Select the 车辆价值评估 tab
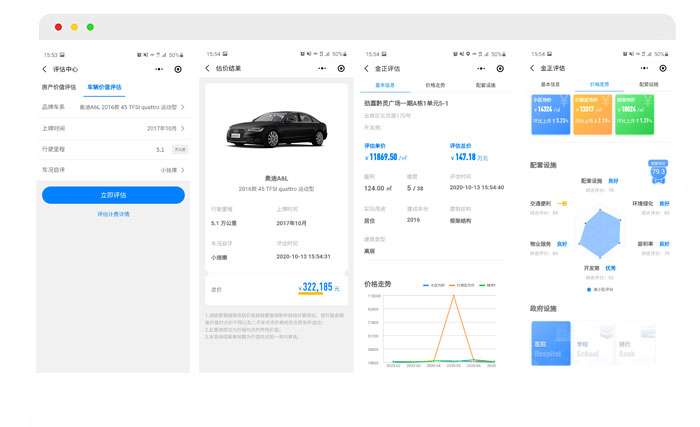 pyautogui.click(x=104, y=87)
